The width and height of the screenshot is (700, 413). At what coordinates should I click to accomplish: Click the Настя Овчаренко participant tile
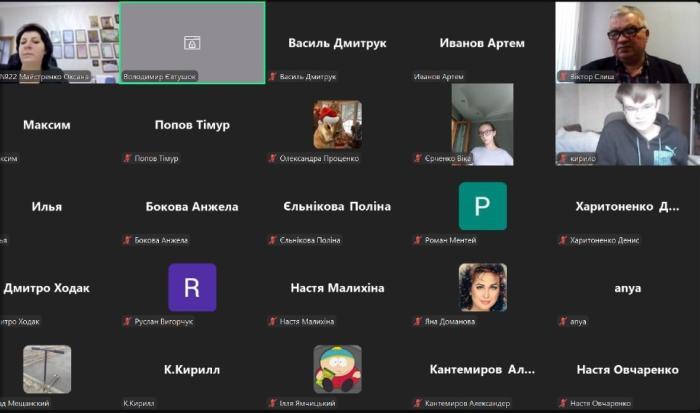(627, 370)
